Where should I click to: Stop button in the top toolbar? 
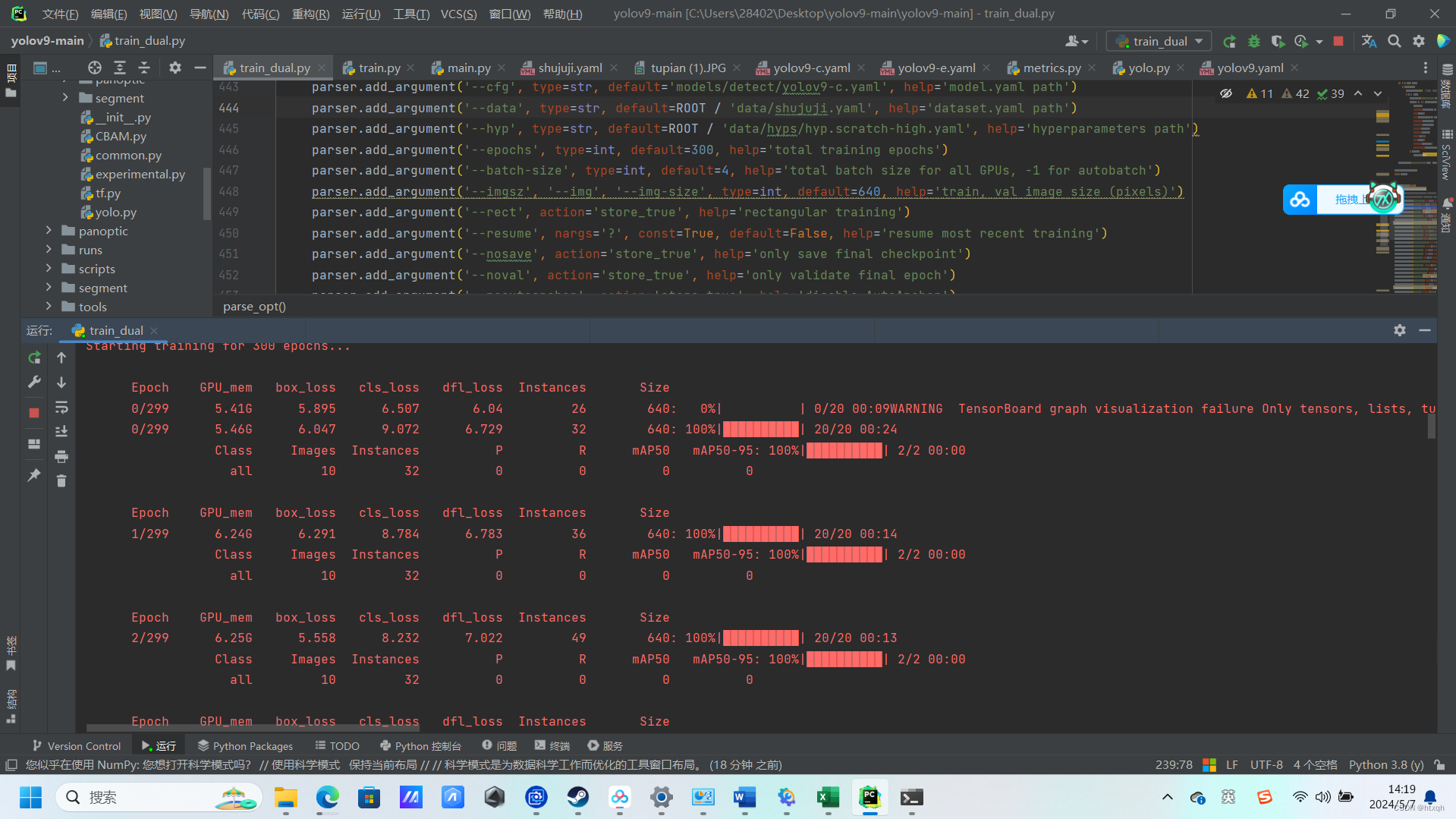[x=1338, y=41]
